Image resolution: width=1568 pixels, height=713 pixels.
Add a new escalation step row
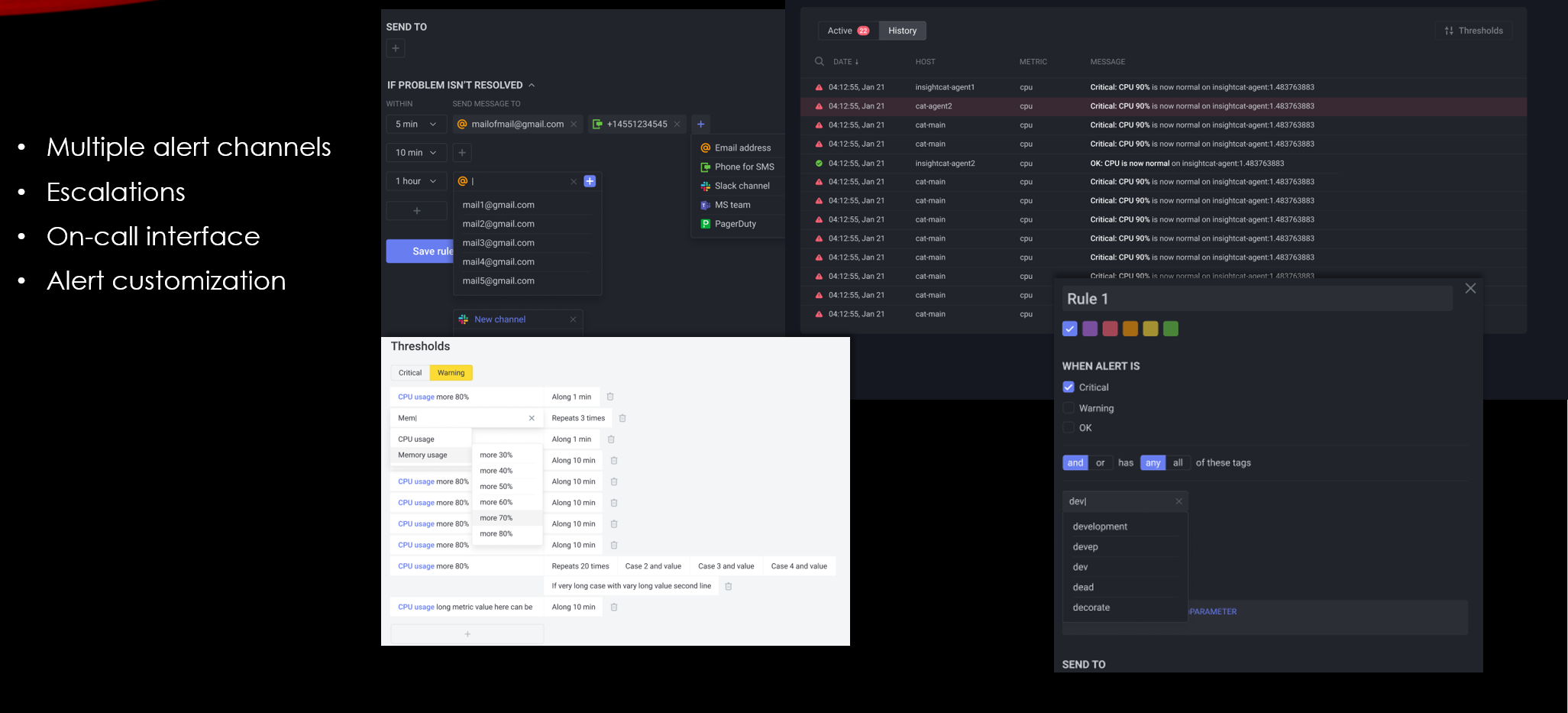(x=417, y=211)
